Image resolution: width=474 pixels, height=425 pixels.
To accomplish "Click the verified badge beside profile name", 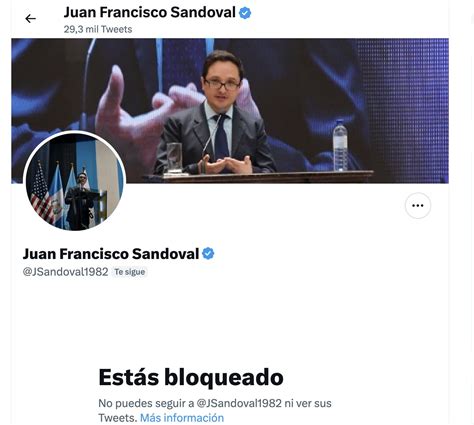I will pyautogui.click(x=208, y=254).
